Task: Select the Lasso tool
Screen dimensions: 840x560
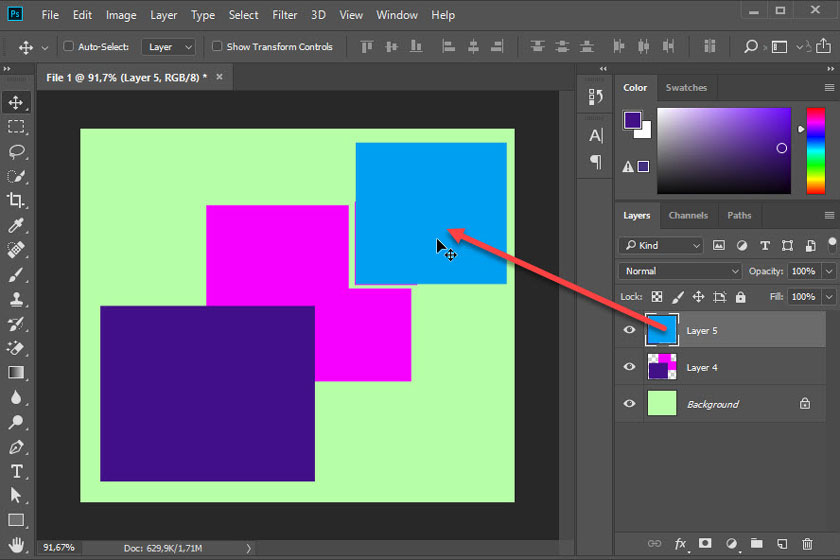Action: pyautogui.click(x=16, y=152)
